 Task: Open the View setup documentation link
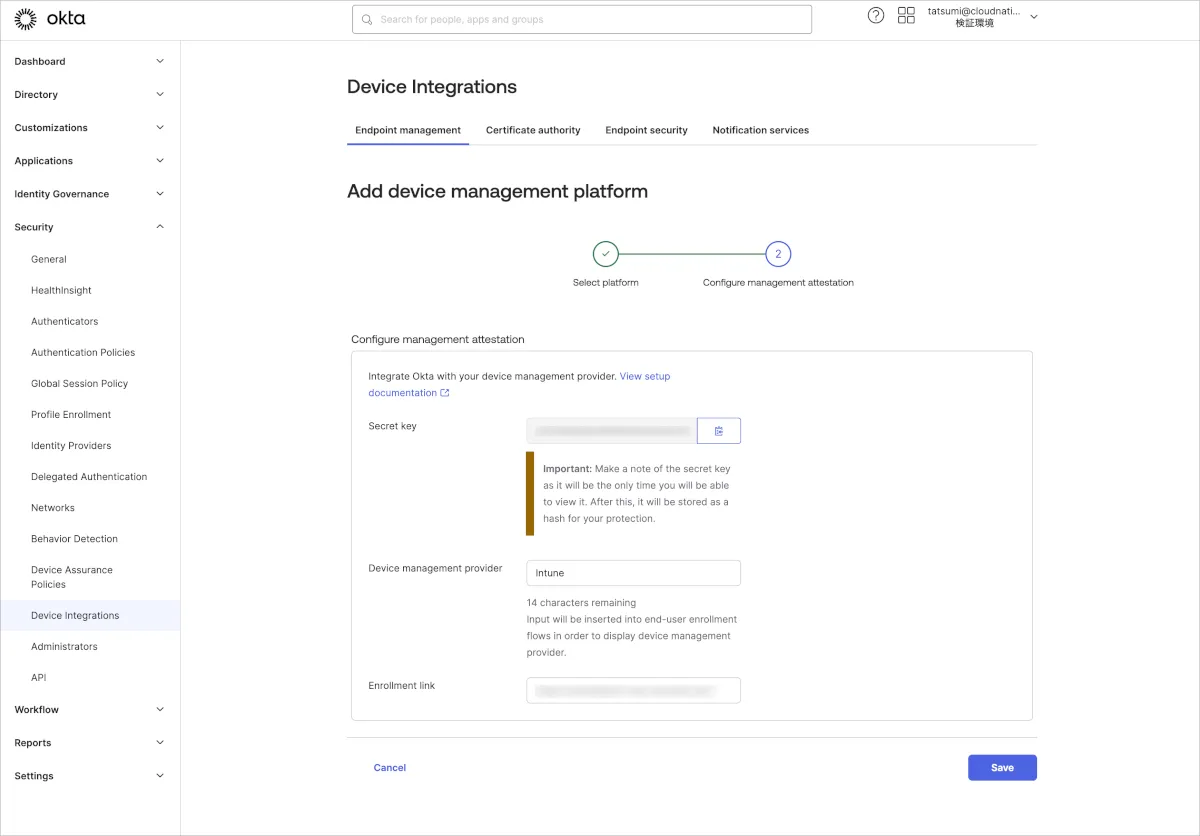coord(644,377)
